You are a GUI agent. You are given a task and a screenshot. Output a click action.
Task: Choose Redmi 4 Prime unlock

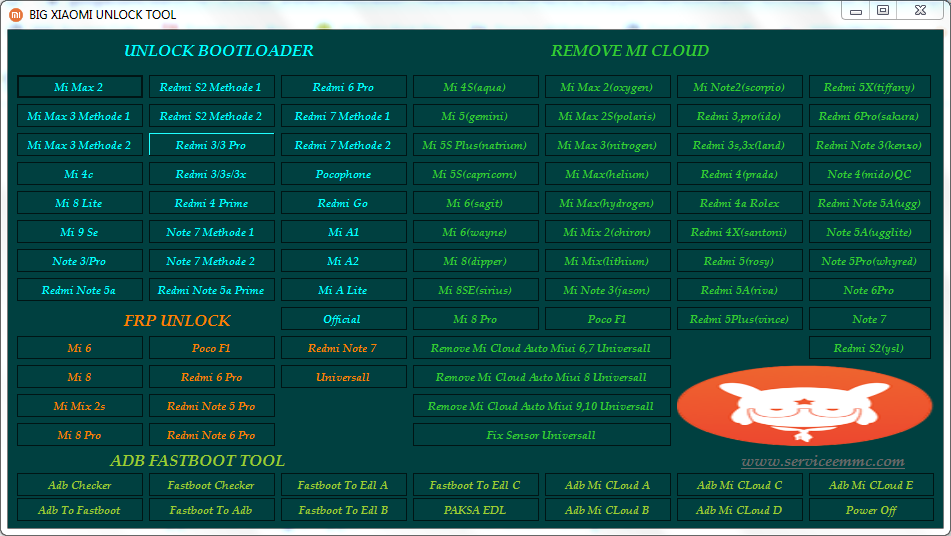coord(212,203)
